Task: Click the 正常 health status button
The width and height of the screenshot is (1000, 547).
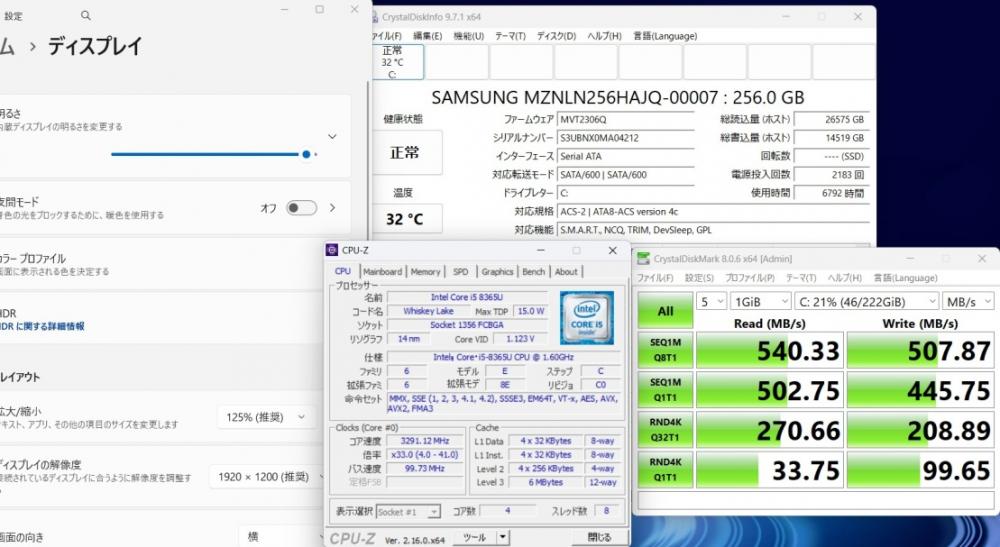Action: pos(405,153)
